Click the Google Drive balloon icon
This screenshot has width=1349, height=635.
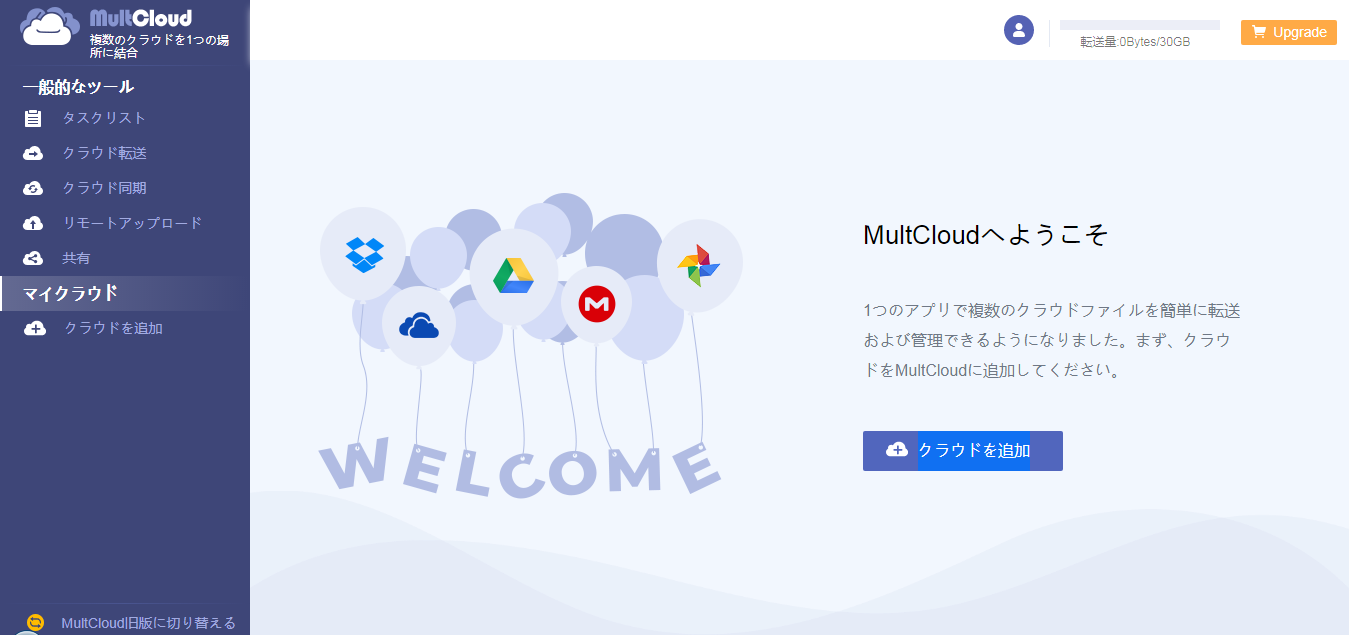click(x=513, y=276)
